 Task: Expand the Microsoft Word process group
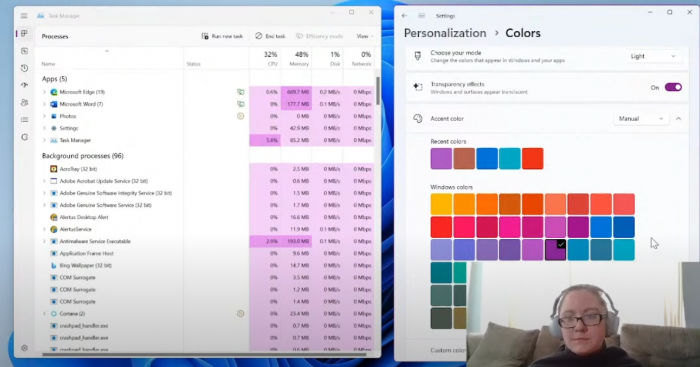pyautogui.click(x=44, y=104)
